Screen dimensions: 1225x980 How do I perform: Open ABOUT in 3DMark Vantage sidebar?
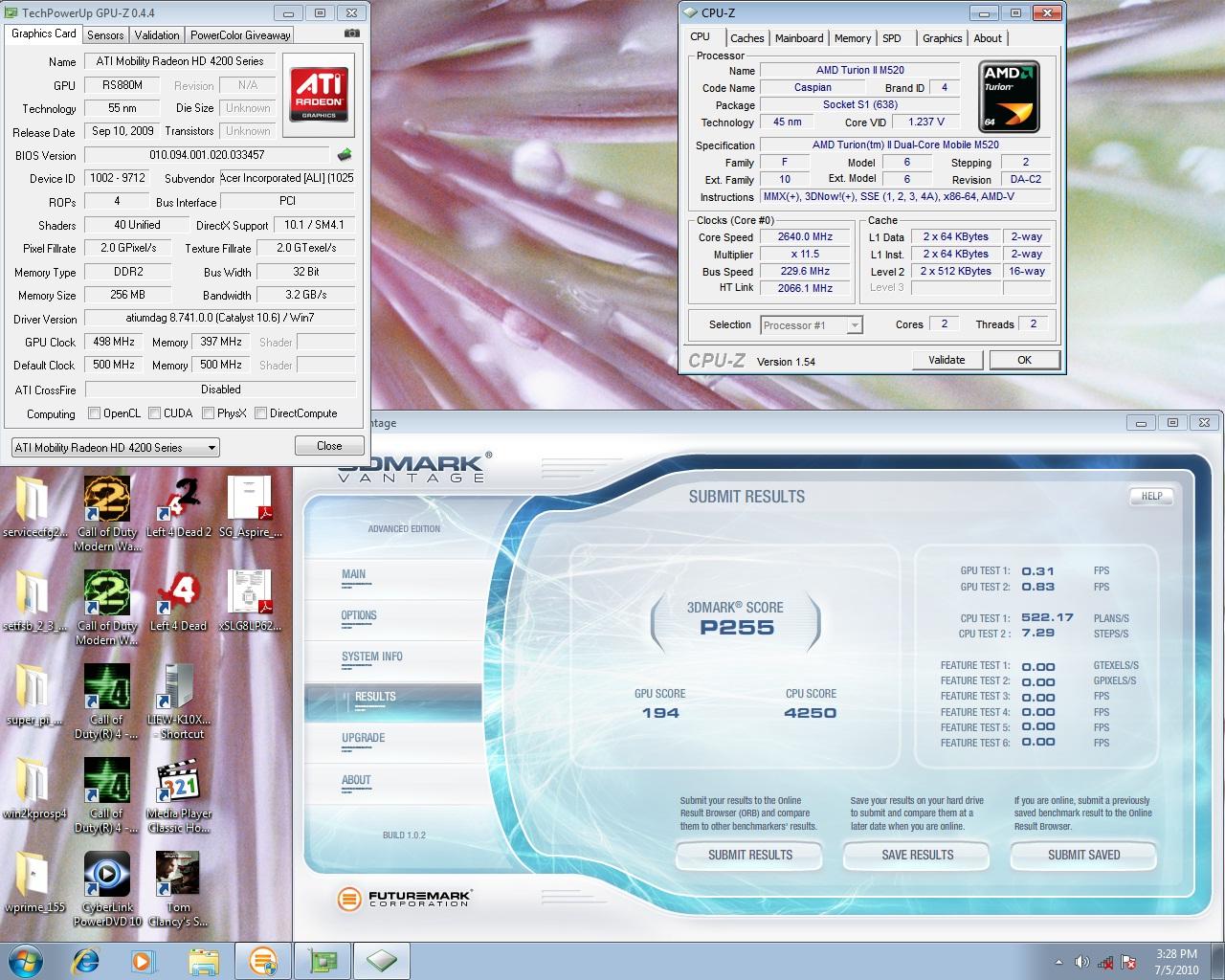point(356,780)
